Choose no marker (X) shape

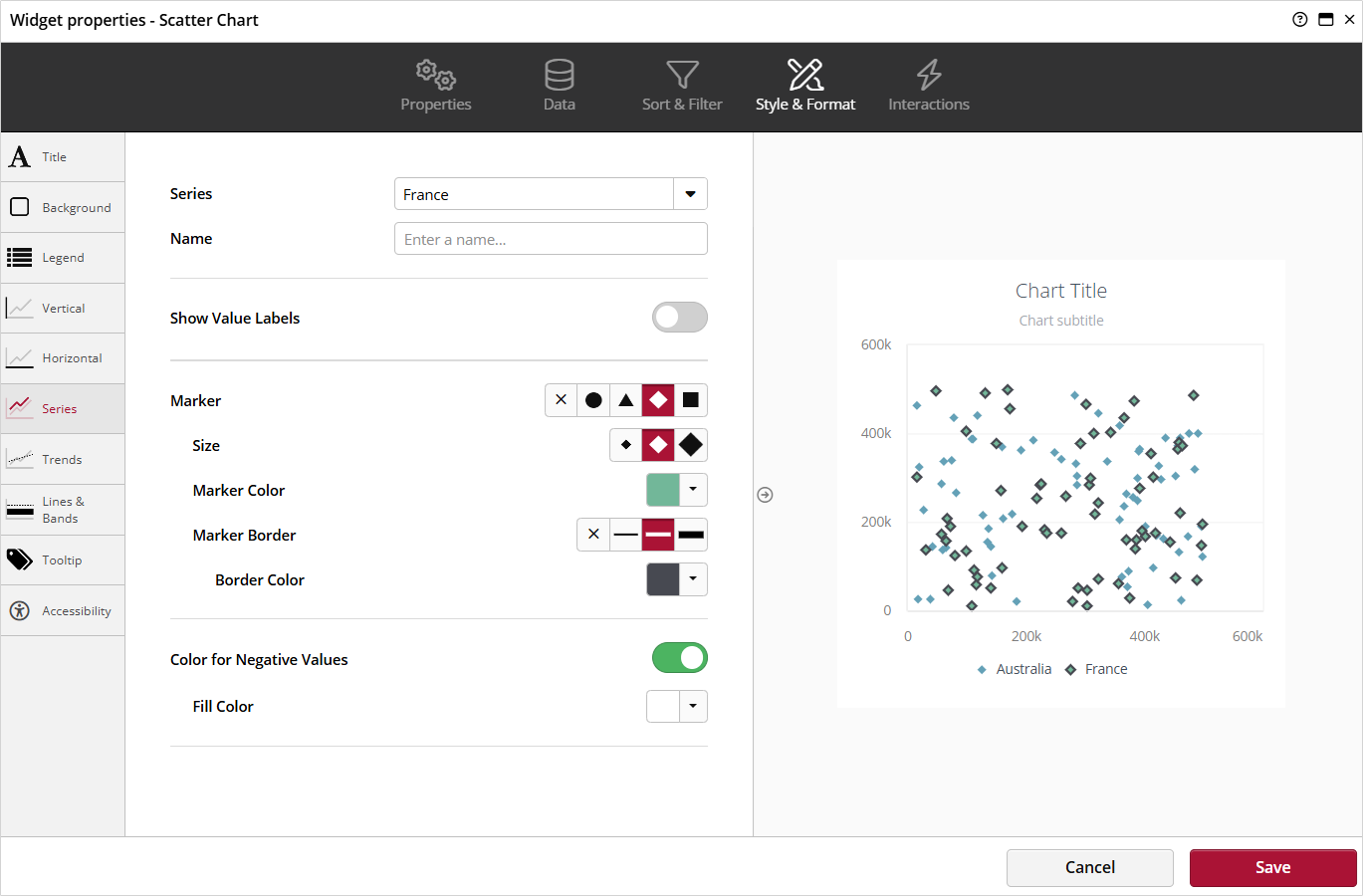click(562, 400)
